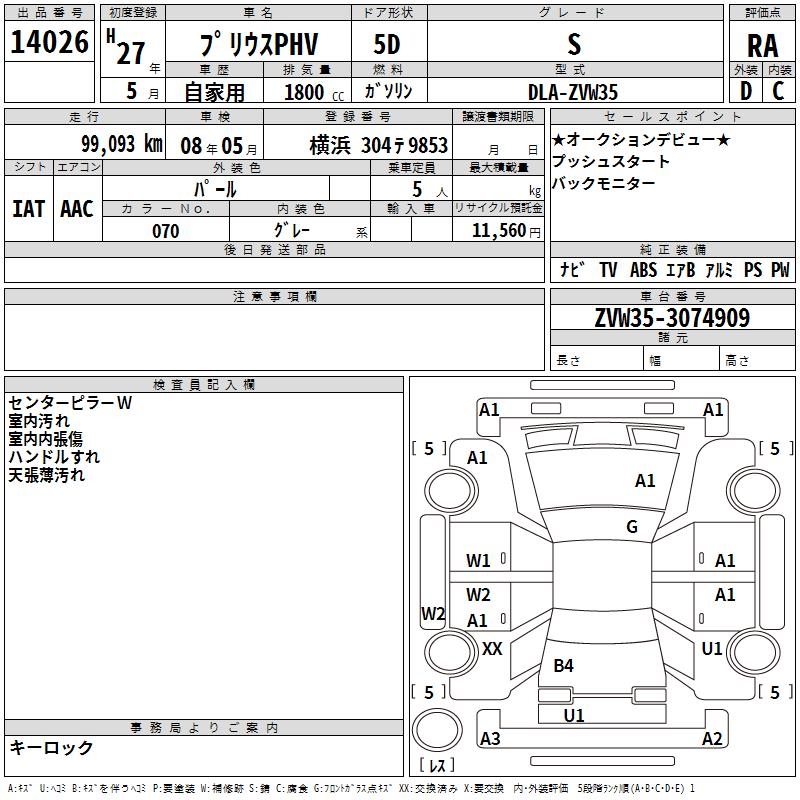This screenshot has width=800, height=800.
Task: Click sales point バックモニター
Action: click(604, 183)
